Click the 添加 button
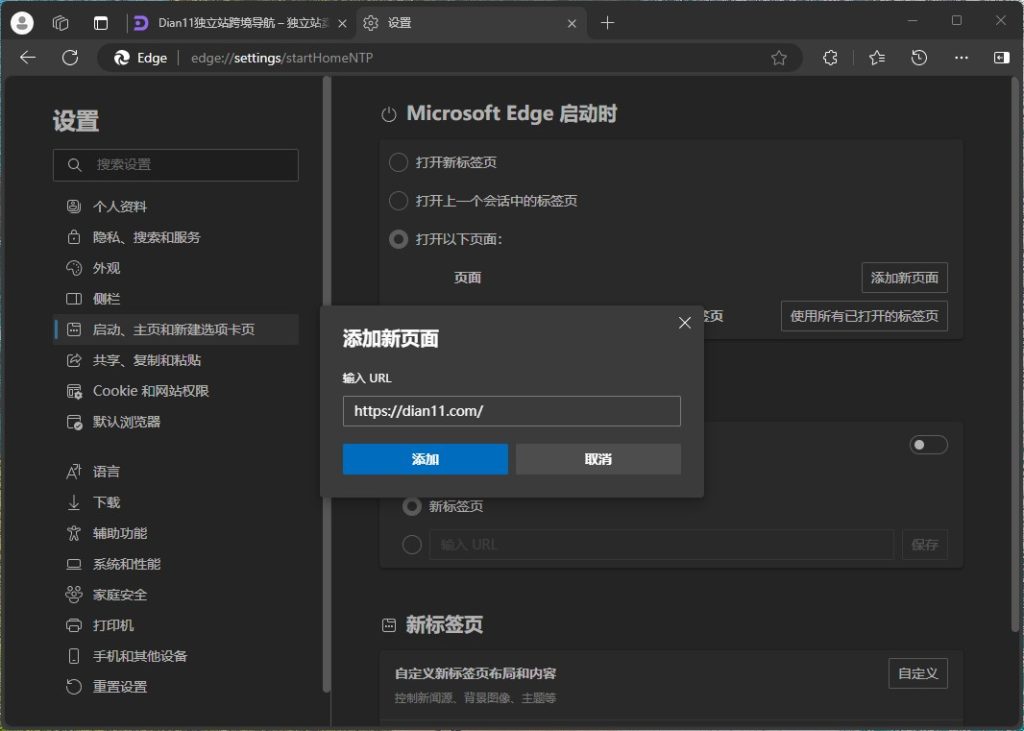This screenshot has height=731, width=1024. point(425,459)
